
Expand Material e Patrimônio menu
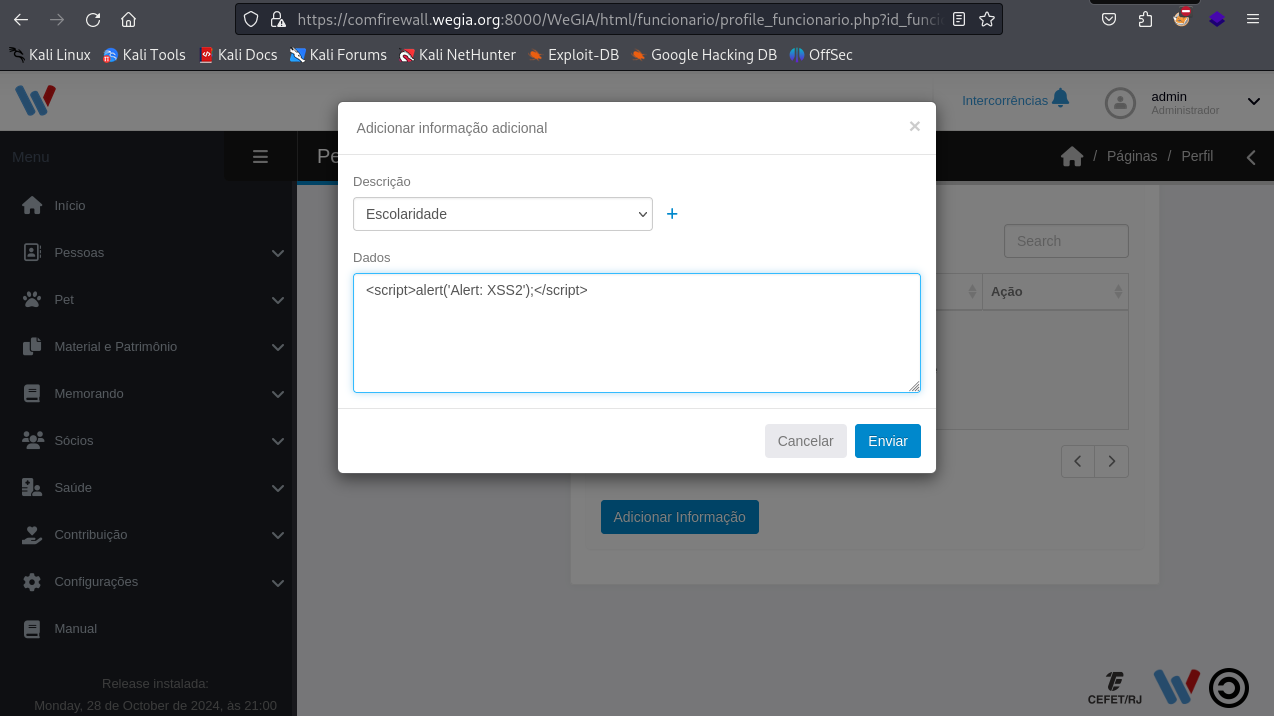point(148,347)
